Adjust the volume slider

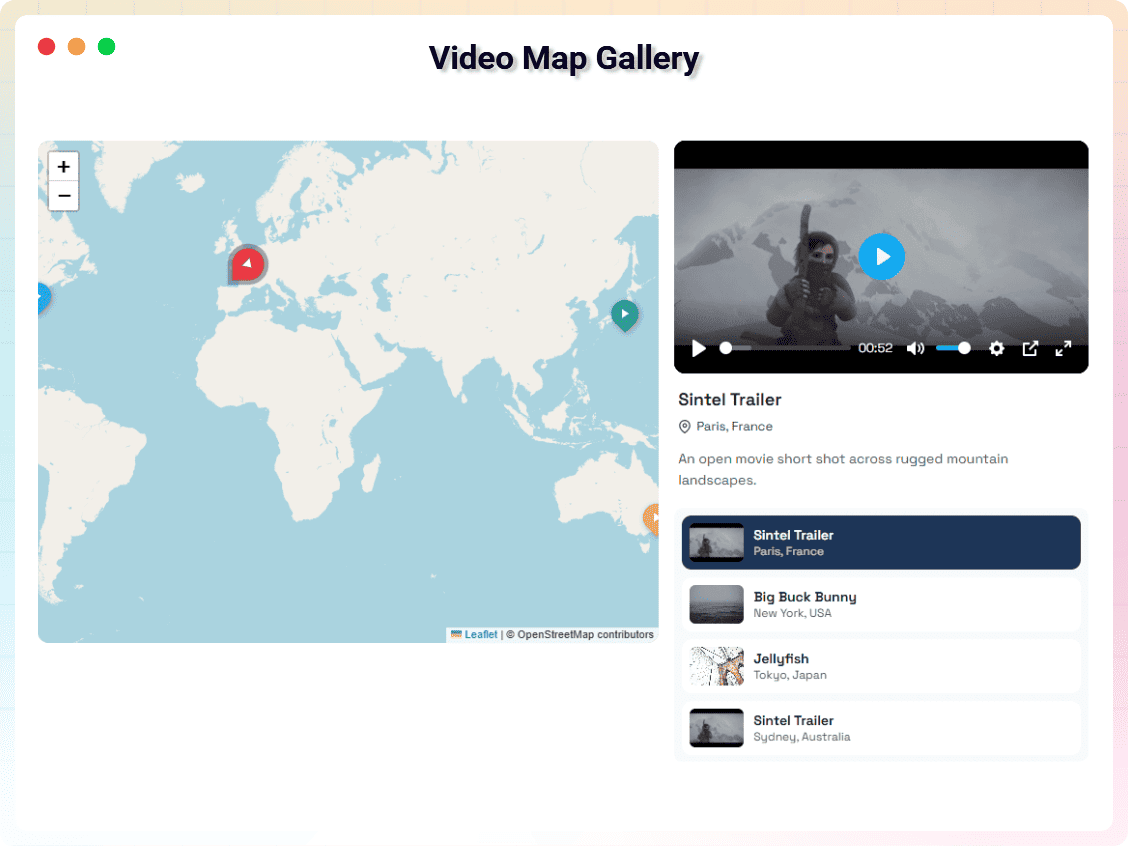pos(953,348)
